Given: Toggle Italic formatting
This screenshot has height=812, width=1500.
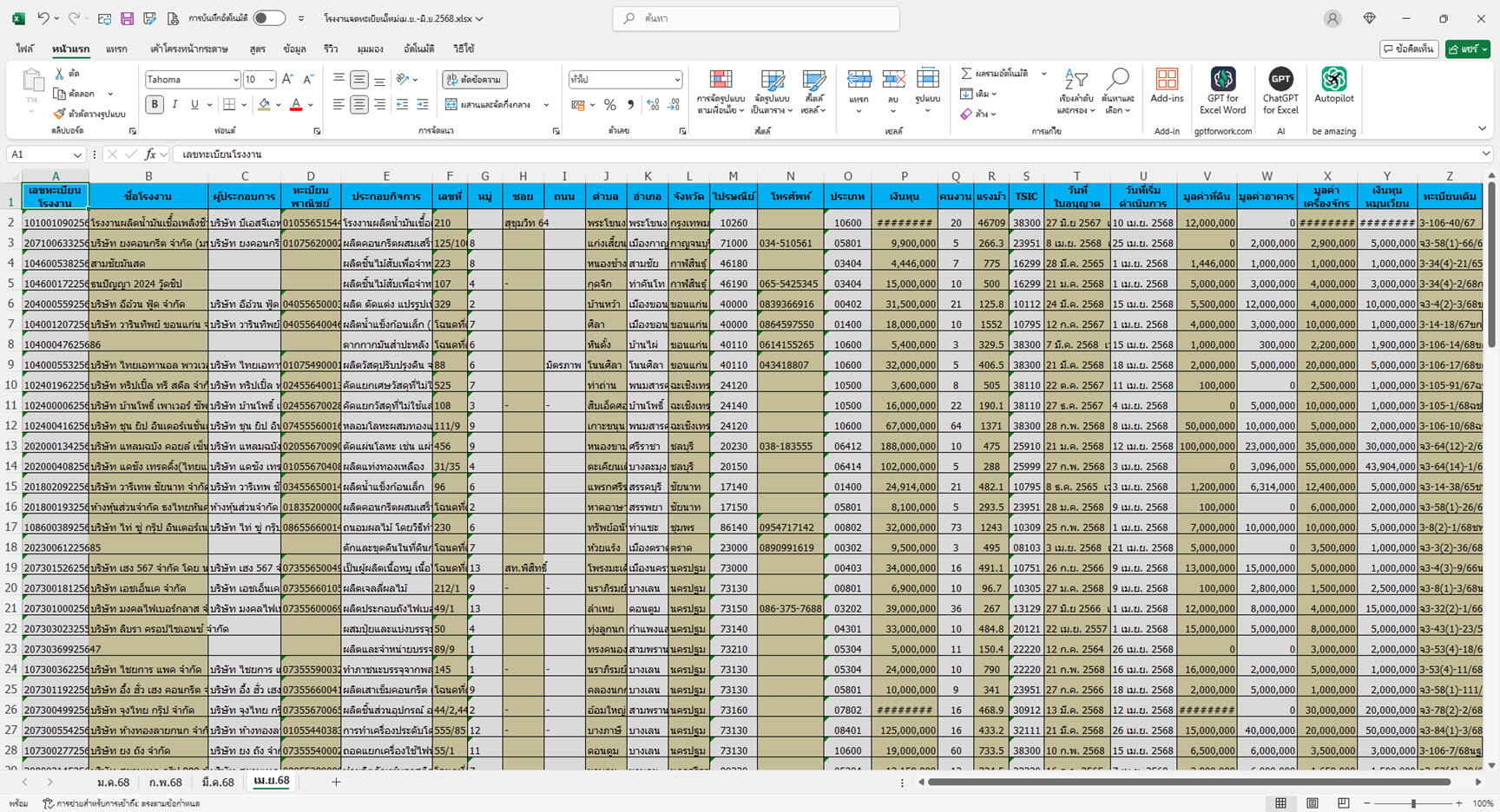Looking at the screenshot, I should pos(174,104).
